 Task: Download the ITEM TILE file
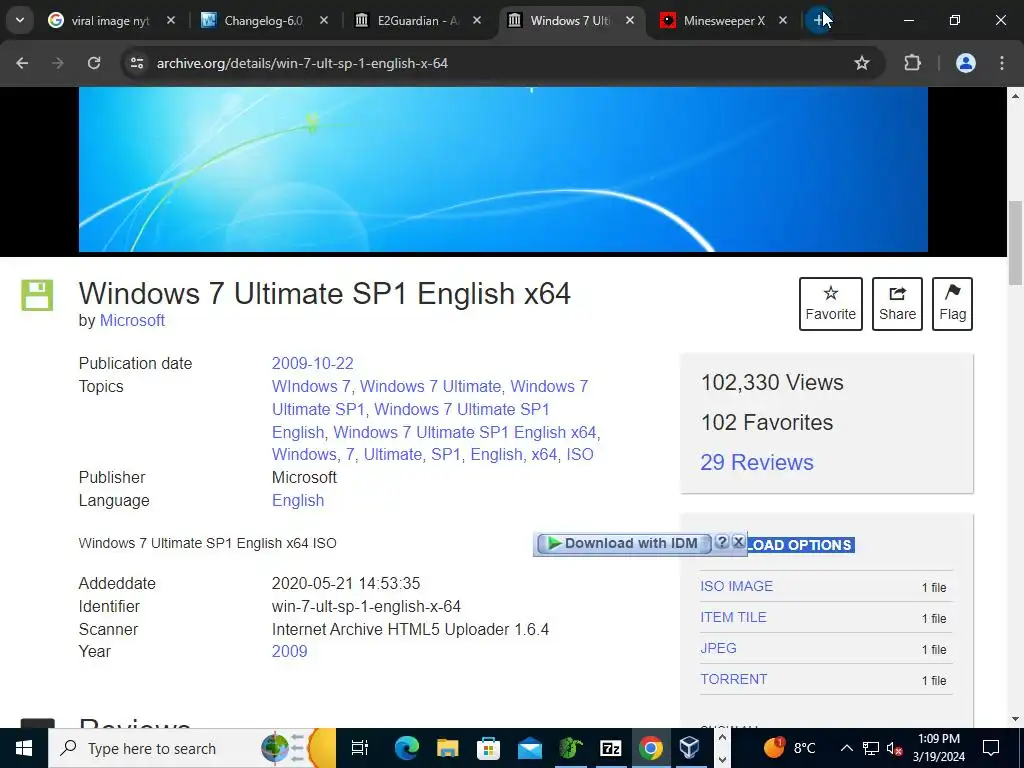(733, 617)
